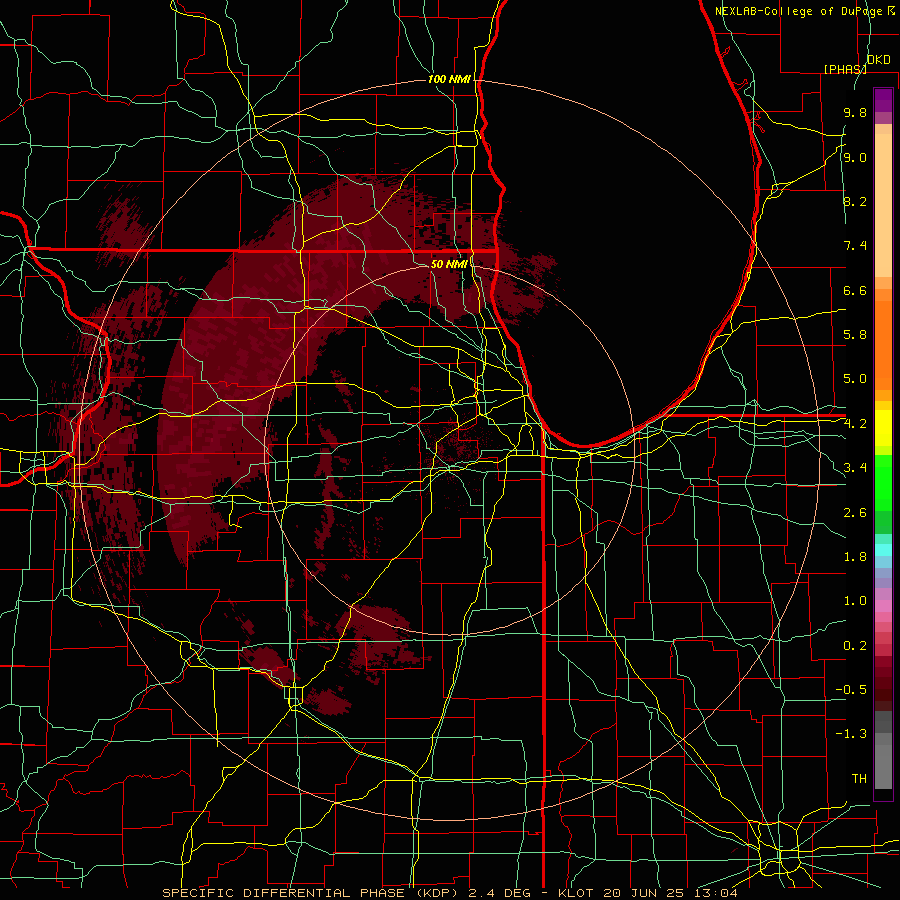The image size is (900, 900).
Task: Select the 1.0 scale value
Action: tap(855, 601)
